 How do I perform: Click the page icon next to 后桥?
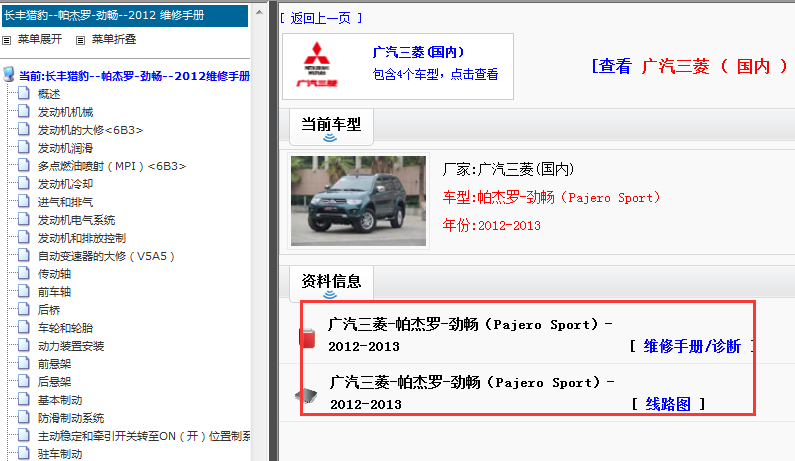[x=24, y=309]
